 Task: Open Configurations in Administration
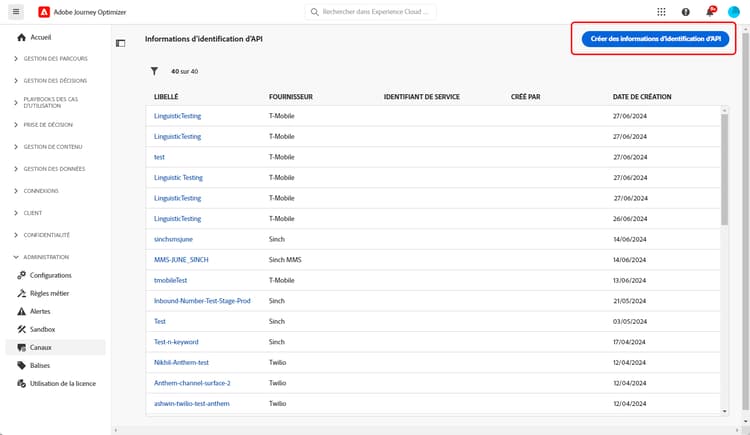point(50,275)
